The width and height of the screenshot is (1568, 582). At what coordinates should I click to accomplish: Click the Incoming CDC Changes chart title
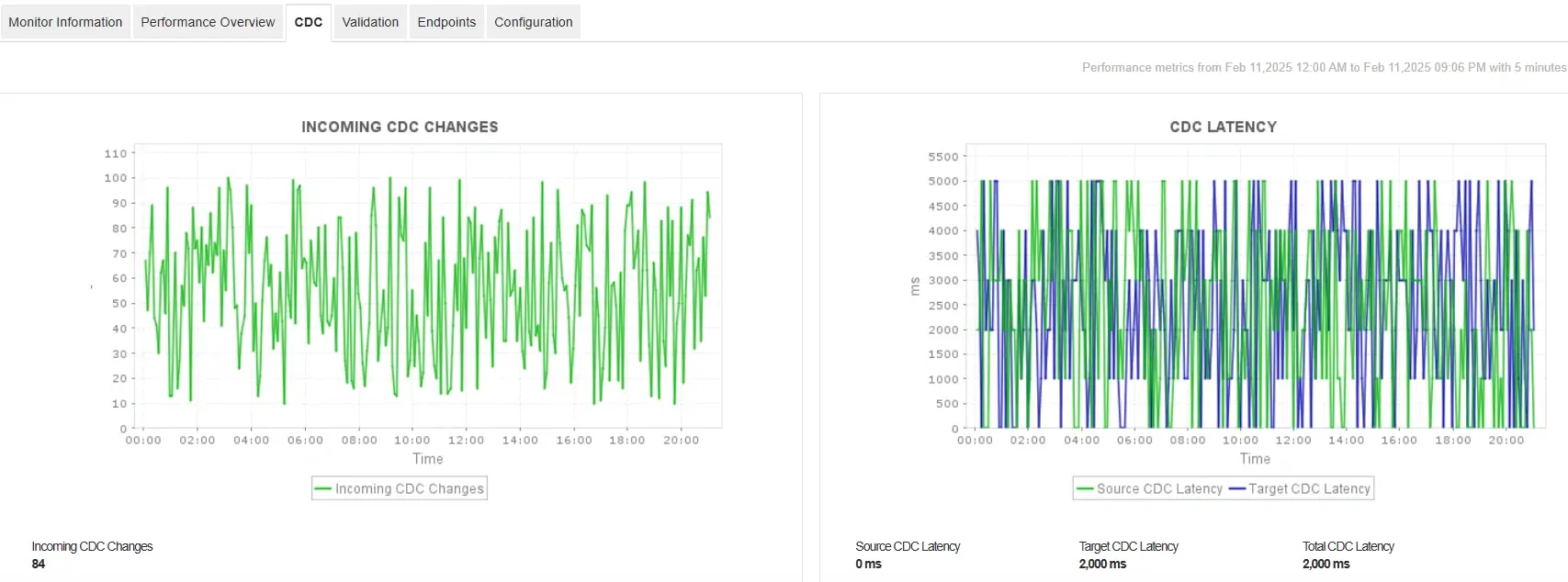click(x=400, y=127)
